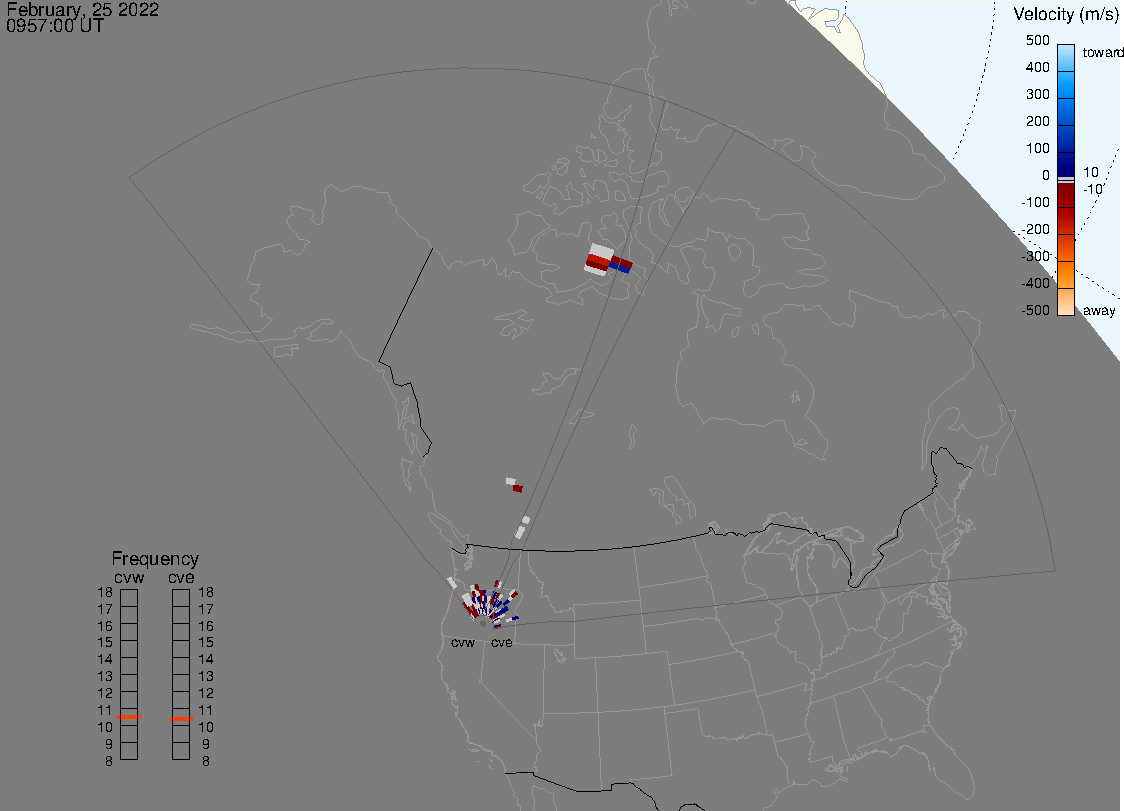Pick the peach swatch between -400 and -500

(x=1066, y=302)
